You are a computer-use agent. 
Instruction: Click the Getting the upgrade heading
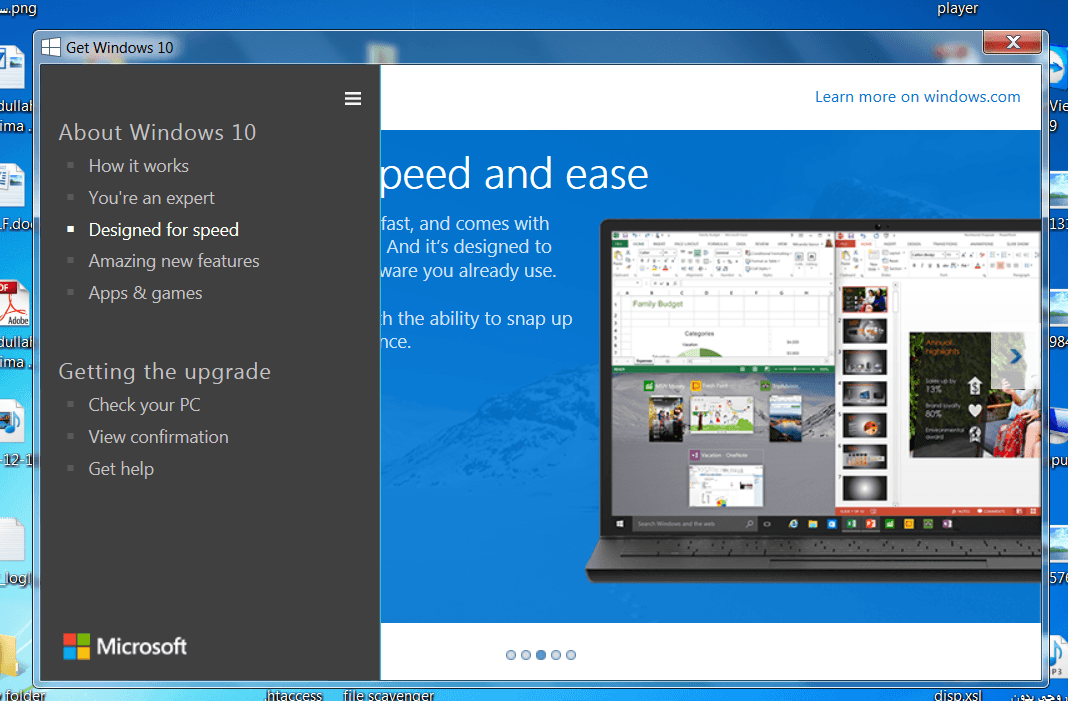click(x=164, y=371)
